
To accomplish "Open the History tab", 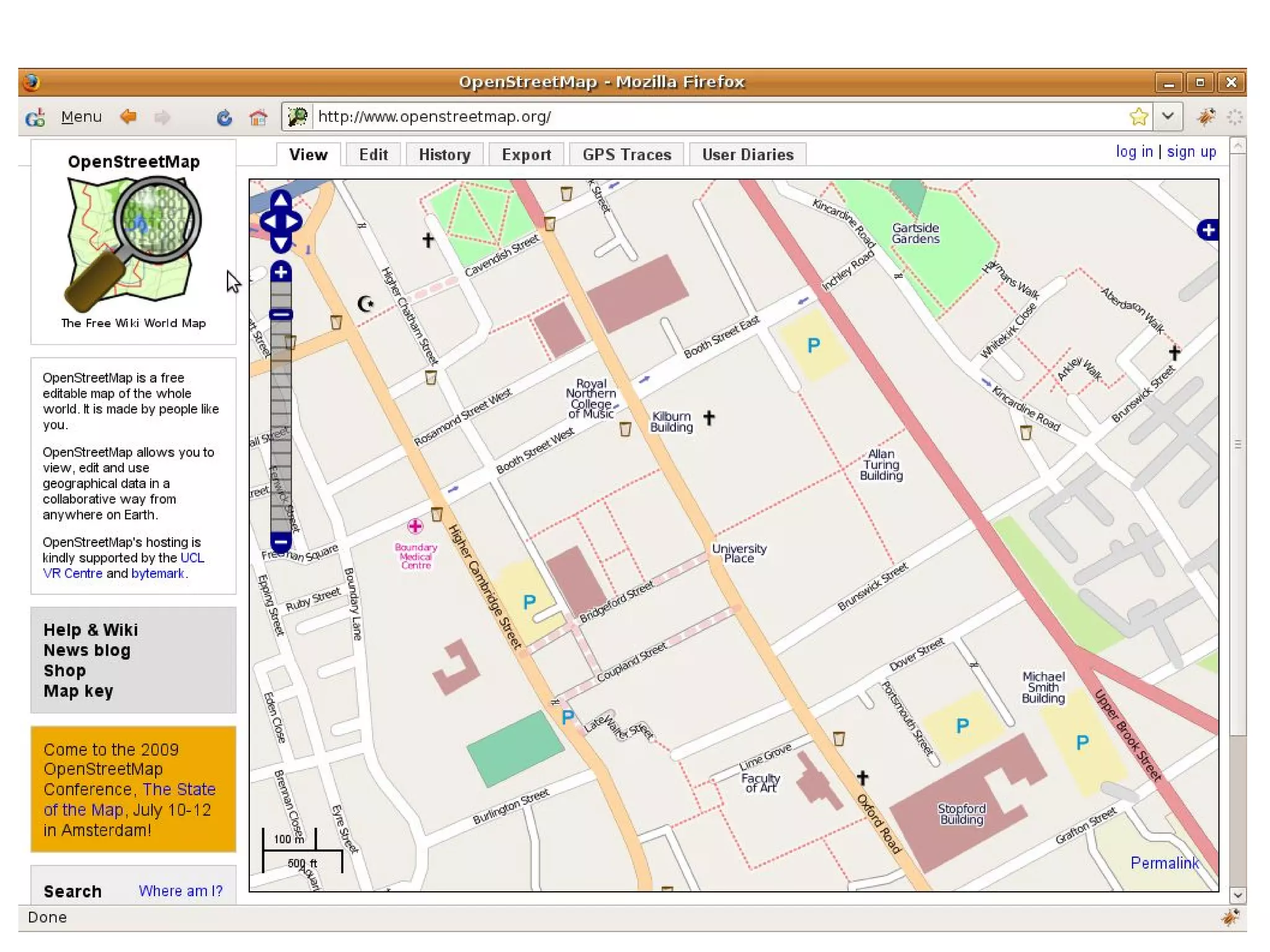I will 445,154.
